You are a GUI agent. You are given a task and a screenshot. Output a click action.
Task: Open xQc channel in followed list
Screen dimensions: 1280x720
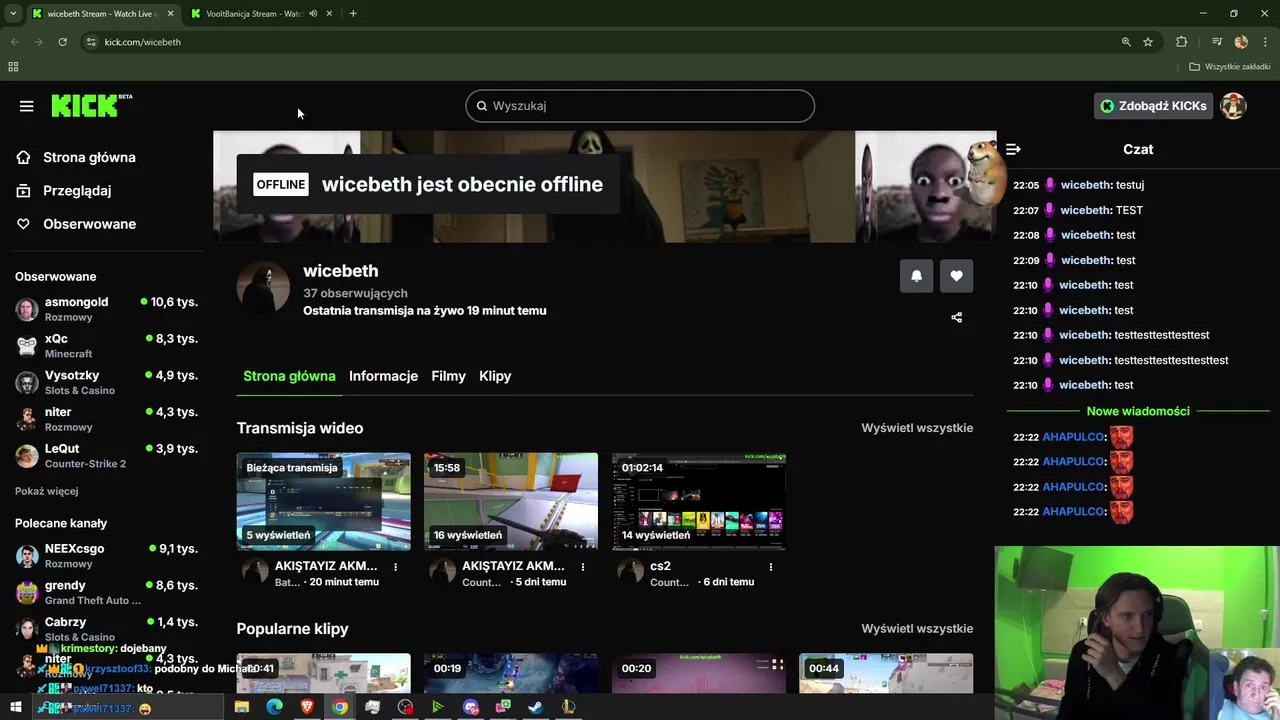[x=106, y=346]
